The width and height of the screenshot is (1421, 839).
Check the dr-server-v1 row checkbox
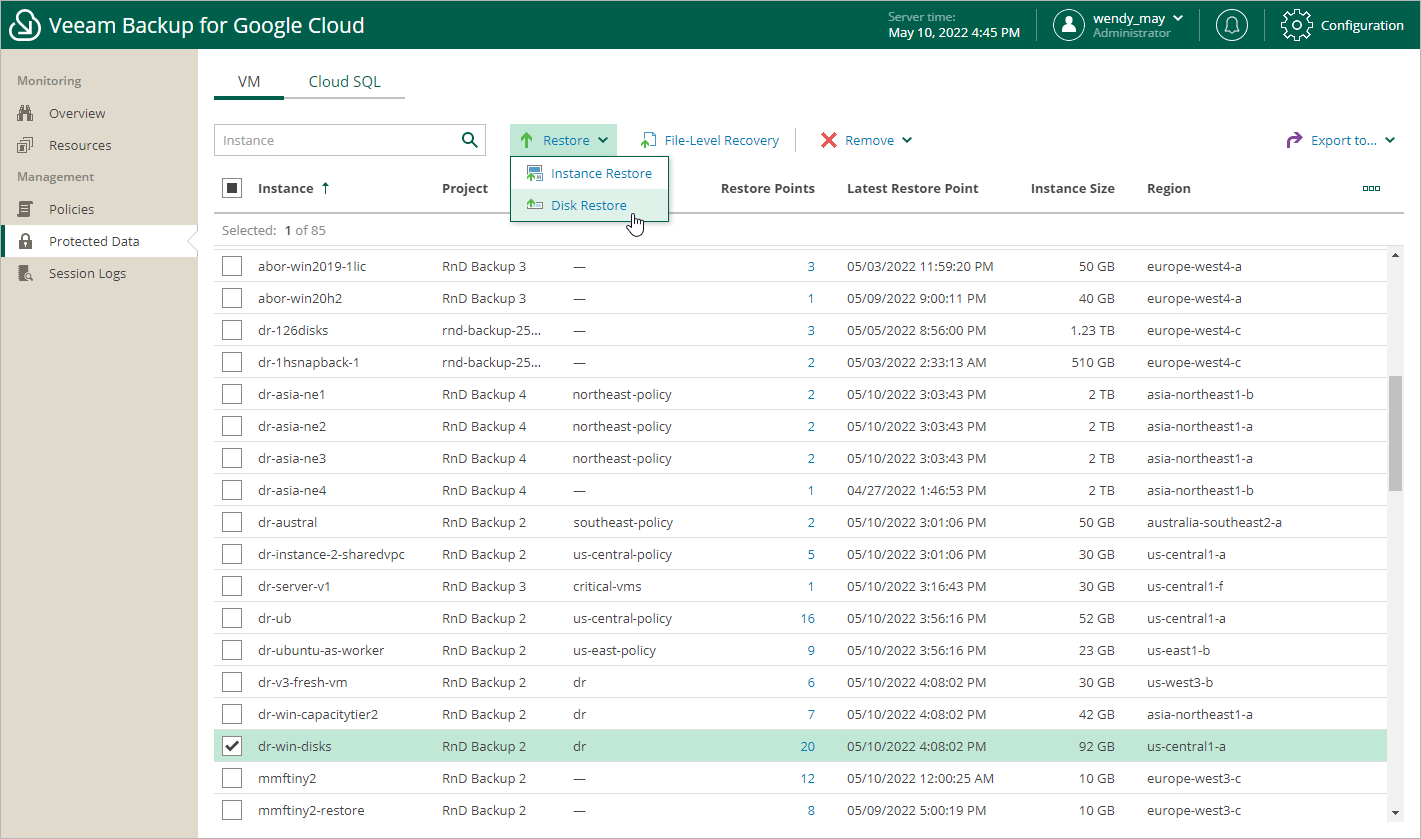coord(232,586)
